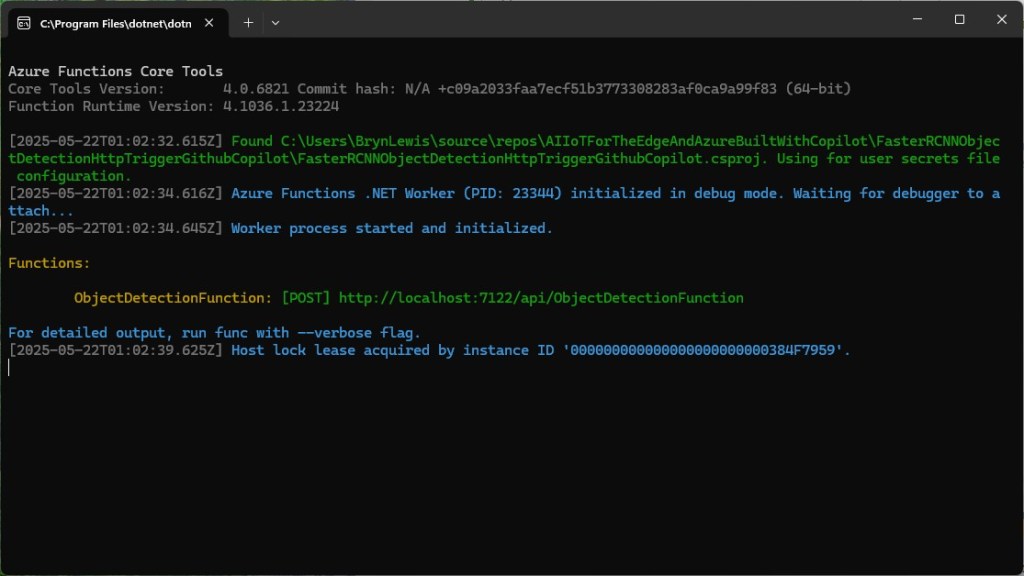Click the Worker process started message
1024x576 pixels.
[391, 228]
